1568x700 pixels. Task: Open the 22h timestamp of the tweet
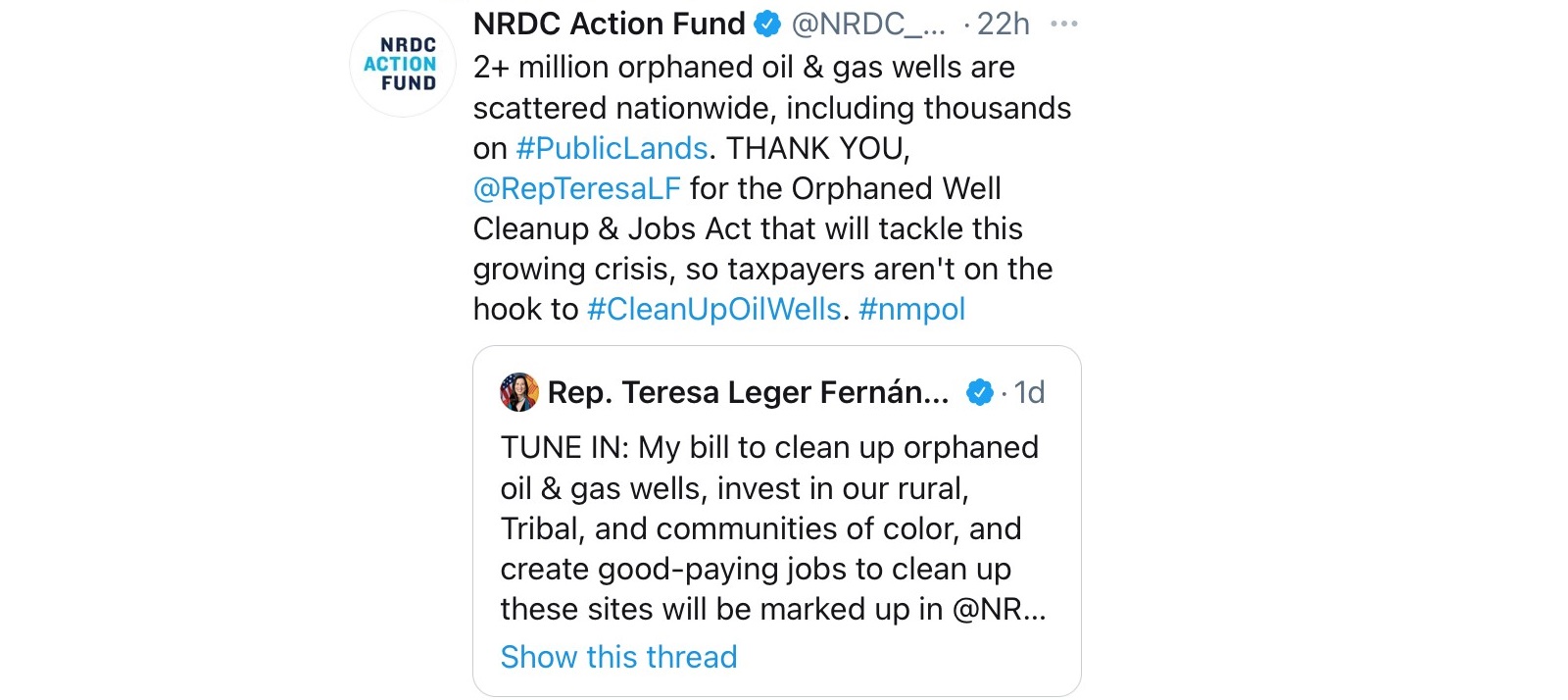point(1003,25)
